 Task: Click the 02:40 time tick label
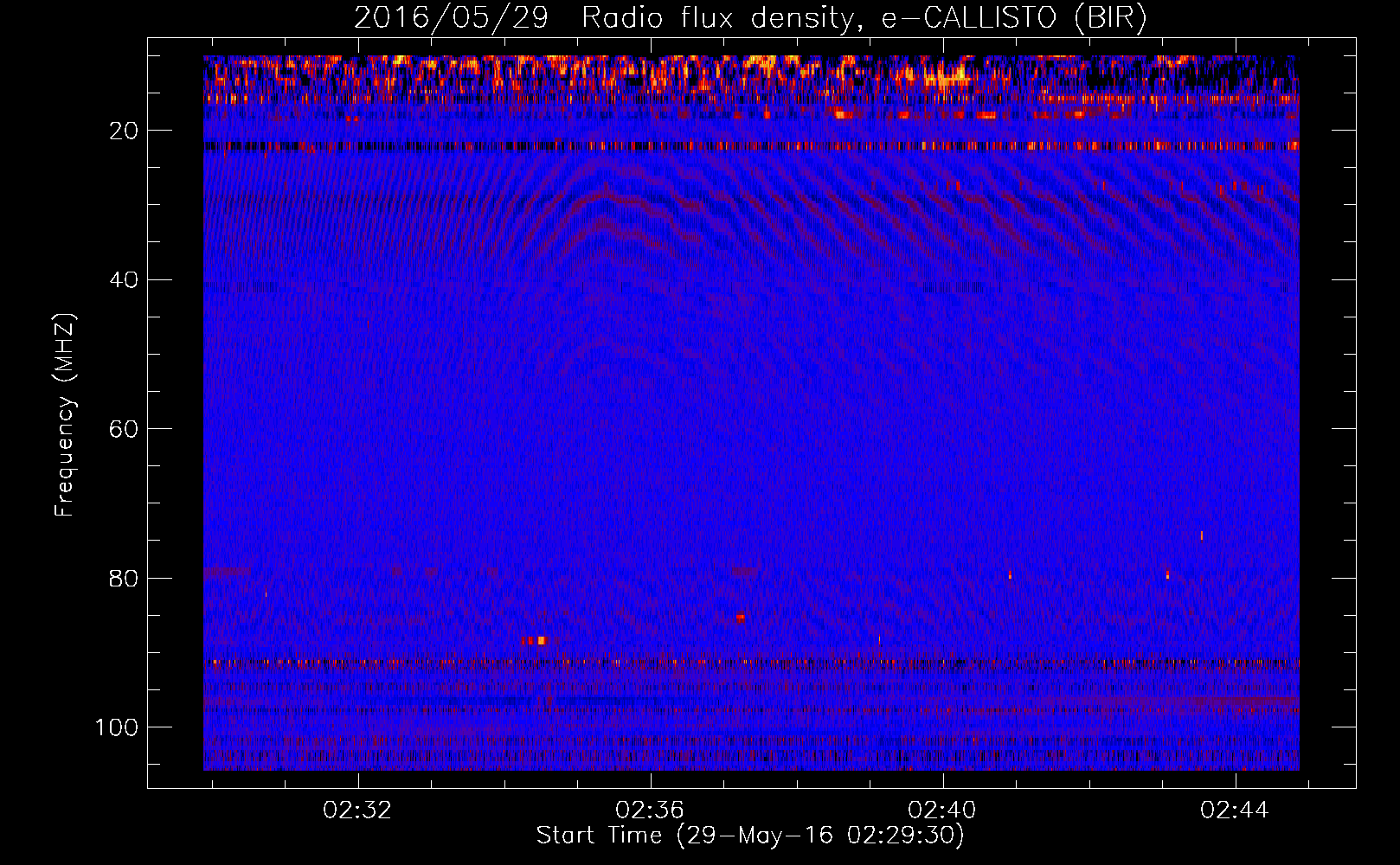coord(942,811)
